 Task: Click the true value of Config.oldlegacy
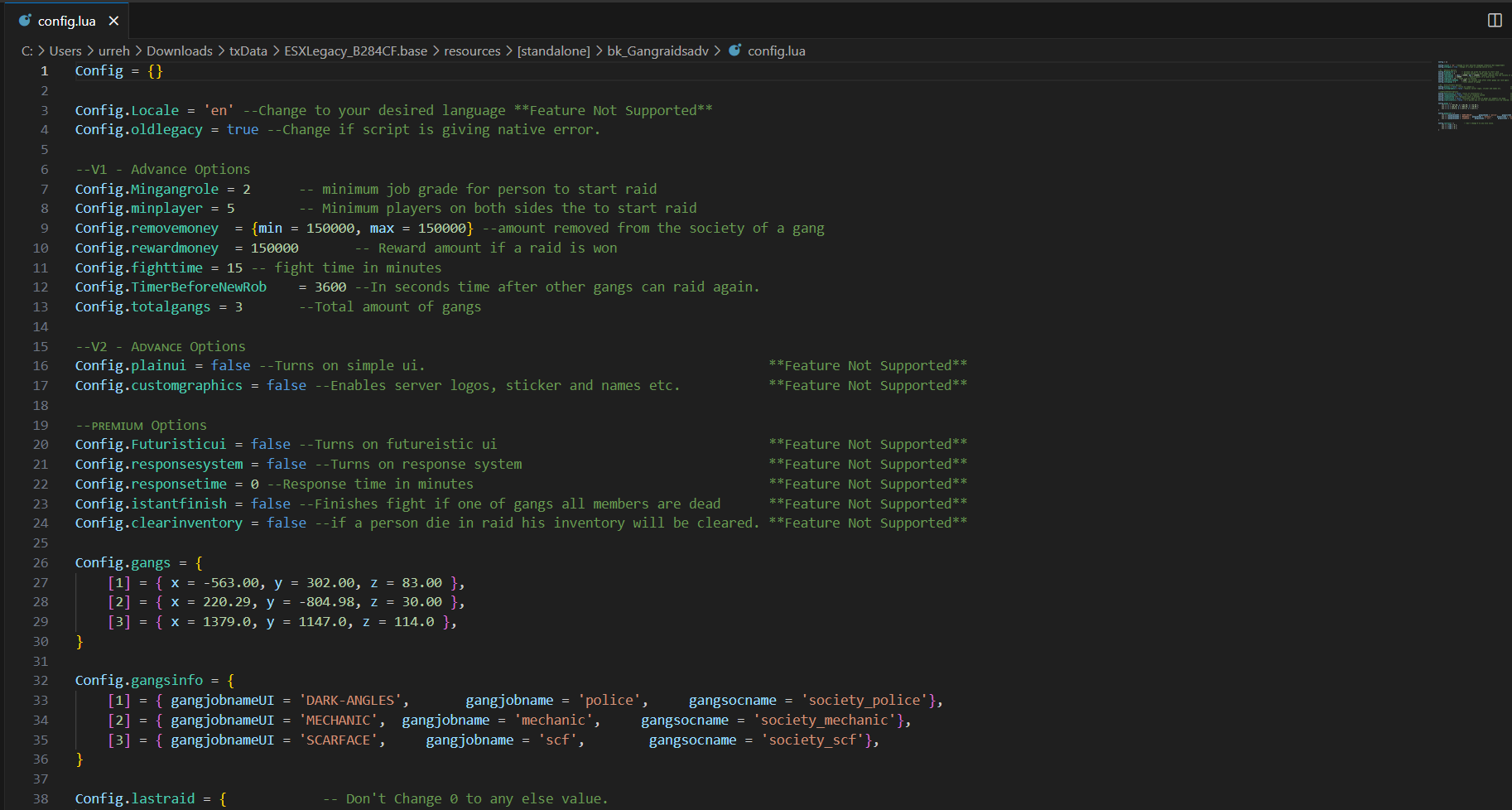pyautogui.click(x=242, y=130)
